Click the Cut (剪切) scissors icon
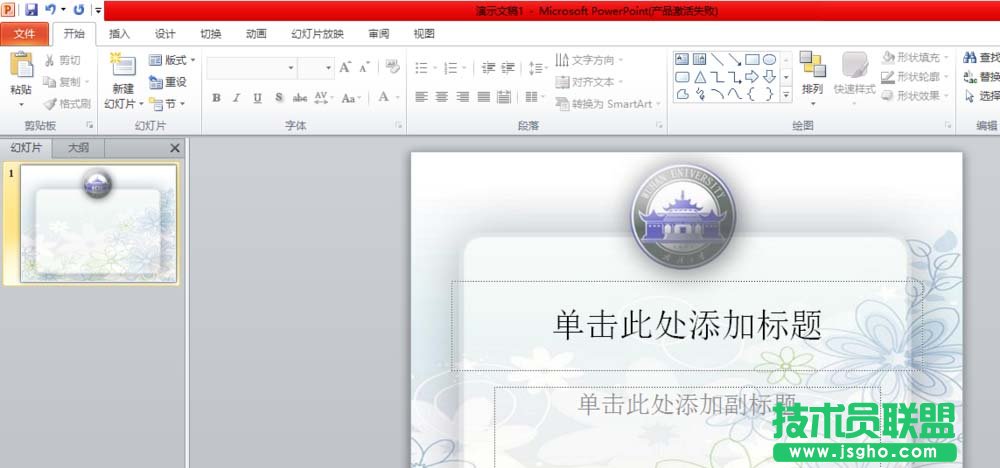 50,61
